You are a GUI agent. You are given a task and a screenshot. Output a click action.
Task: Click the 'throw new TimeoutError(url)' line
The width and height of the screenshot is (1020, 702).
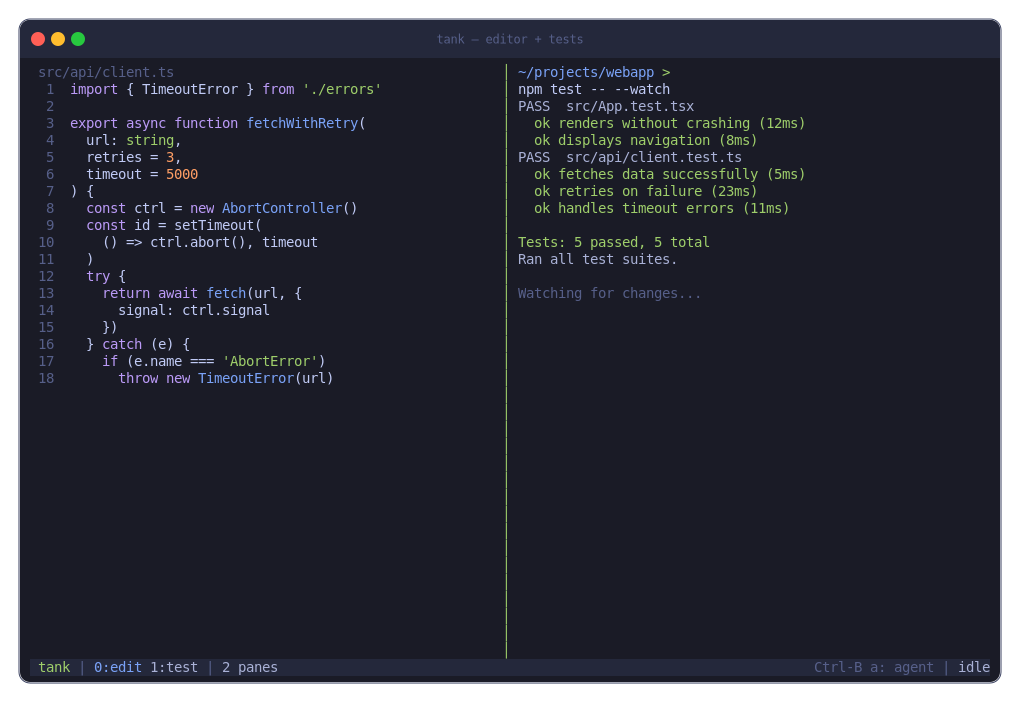pos(226,378)
